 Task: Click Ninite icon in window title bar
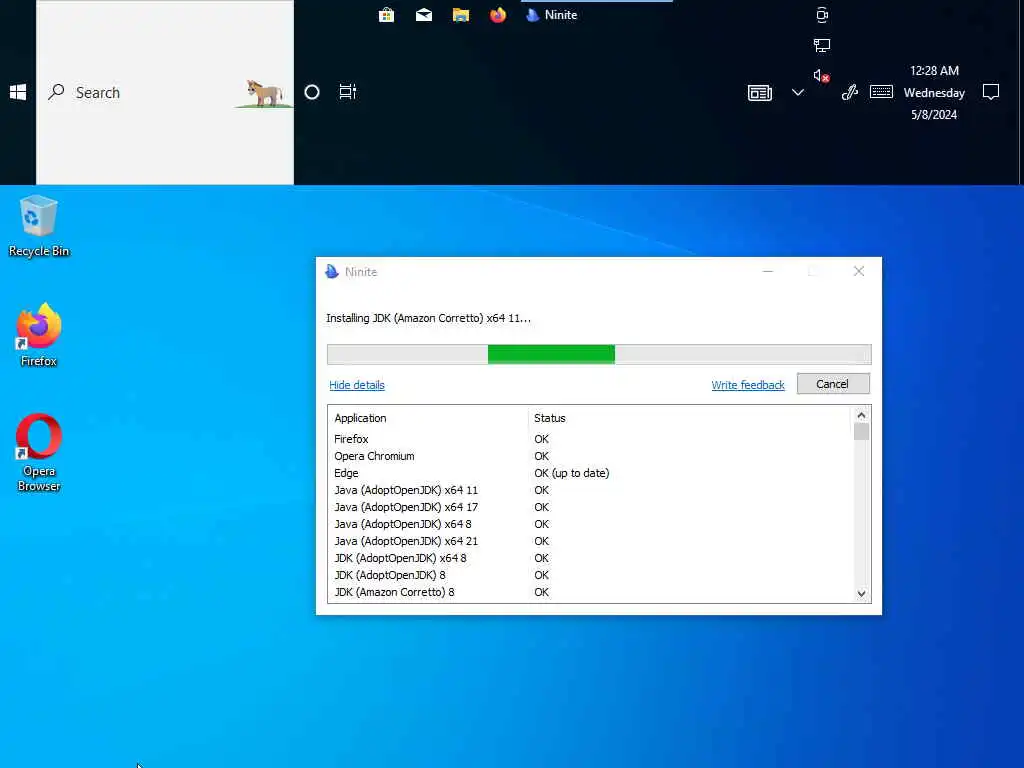332,272
